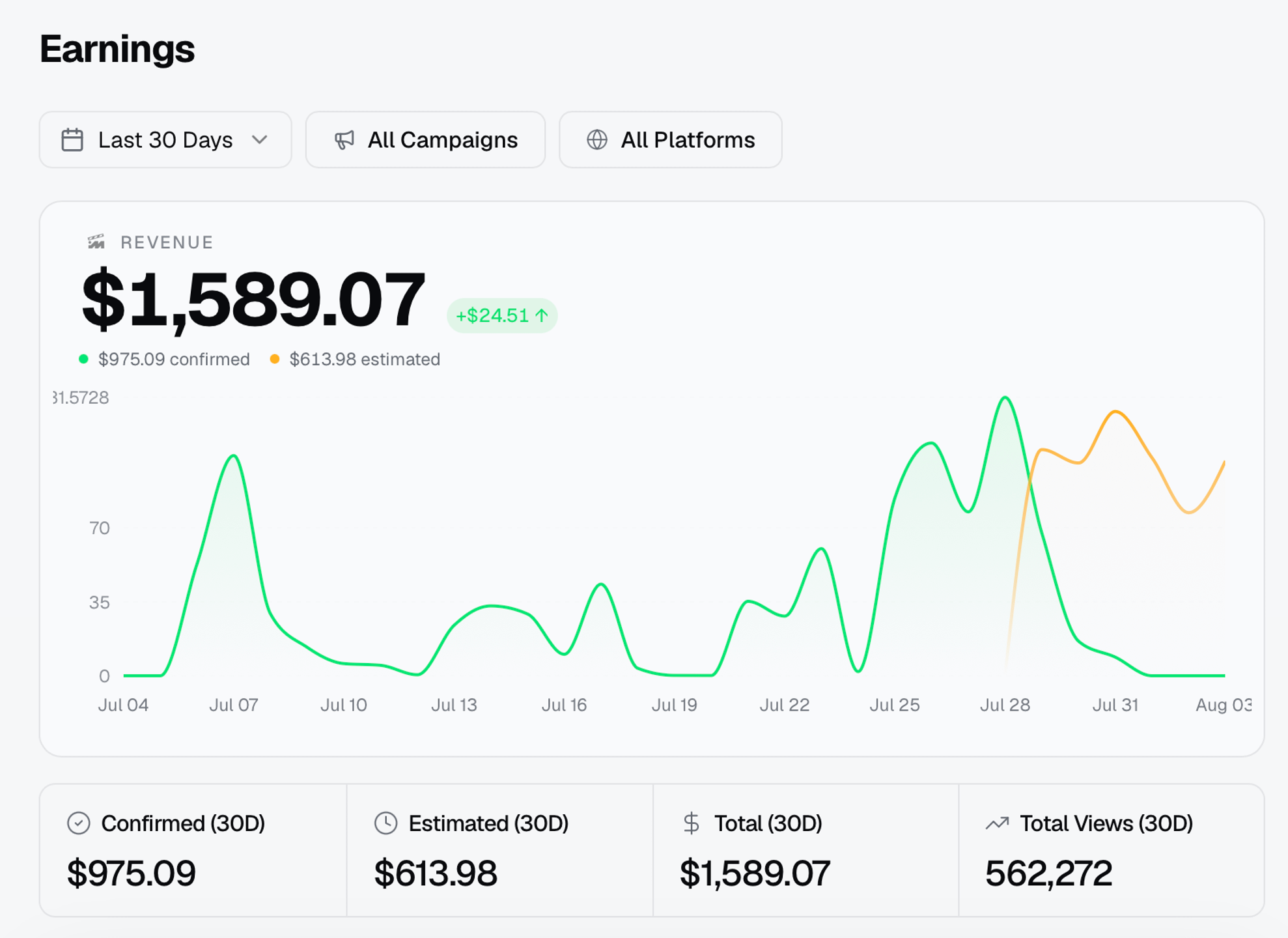Click the +$24.51 change badge
The image size is (1288, 938).
point(502,316)
